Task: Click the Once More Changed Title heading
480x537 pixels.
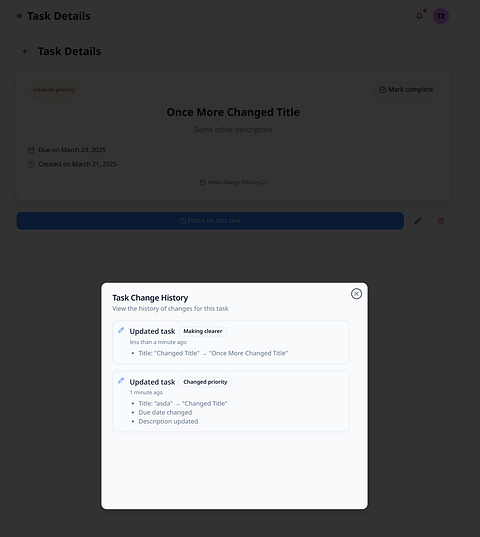Action: coord(233,112)
